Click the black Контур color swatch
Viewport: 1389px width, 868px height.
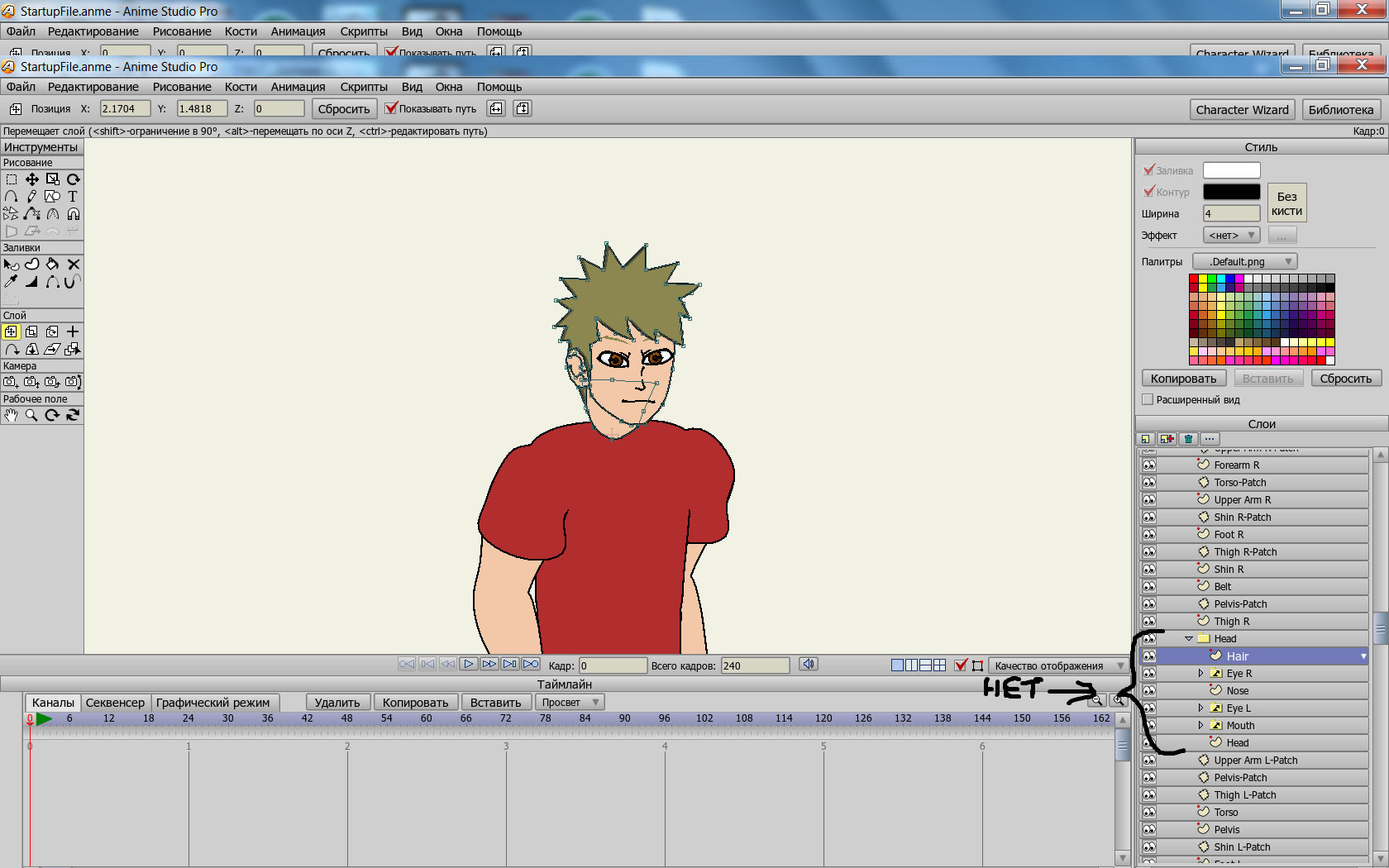tap(1231, 192)
